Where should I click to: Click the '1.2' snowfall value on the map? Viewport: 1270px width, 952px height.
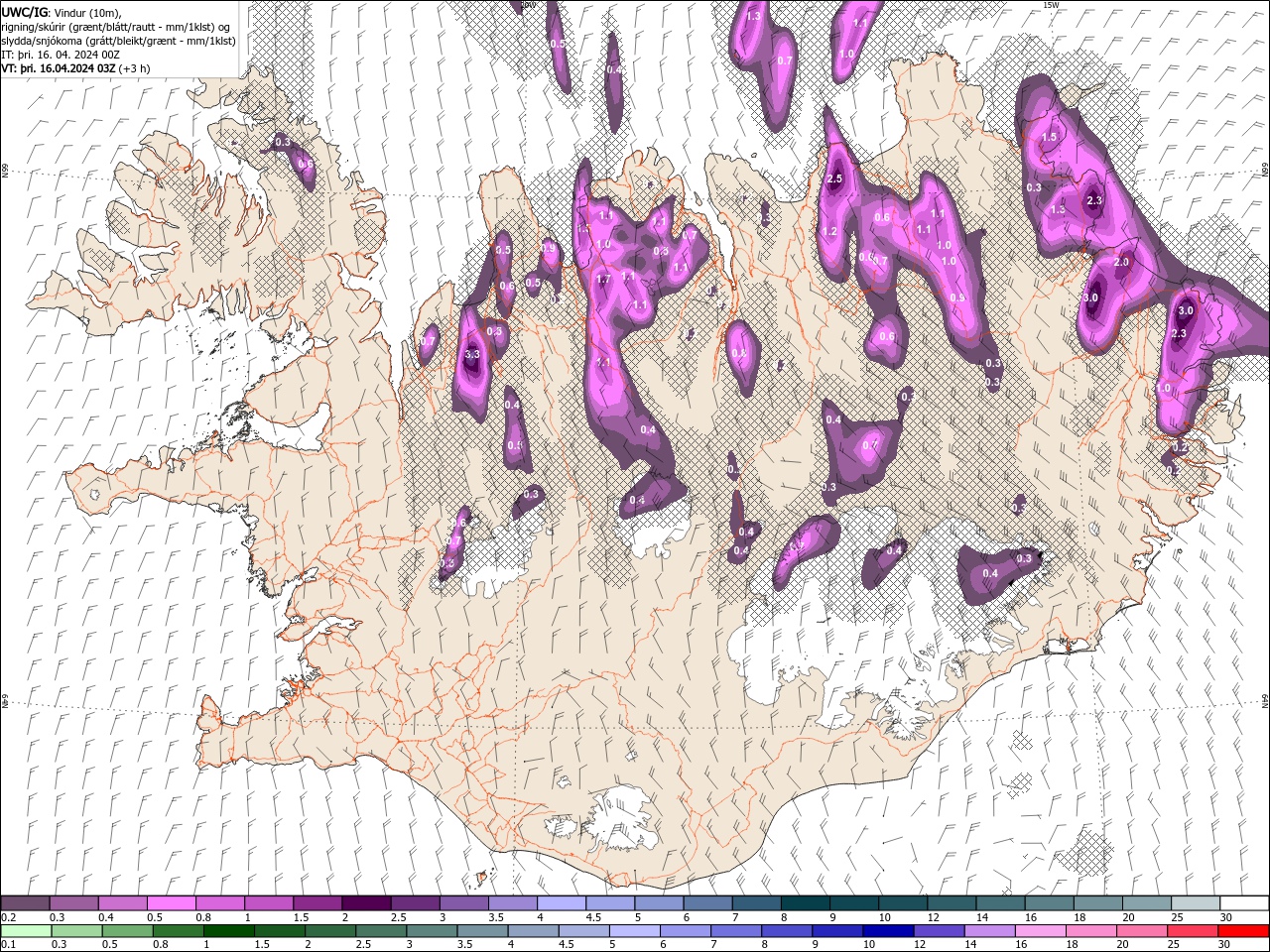[830, 231]
